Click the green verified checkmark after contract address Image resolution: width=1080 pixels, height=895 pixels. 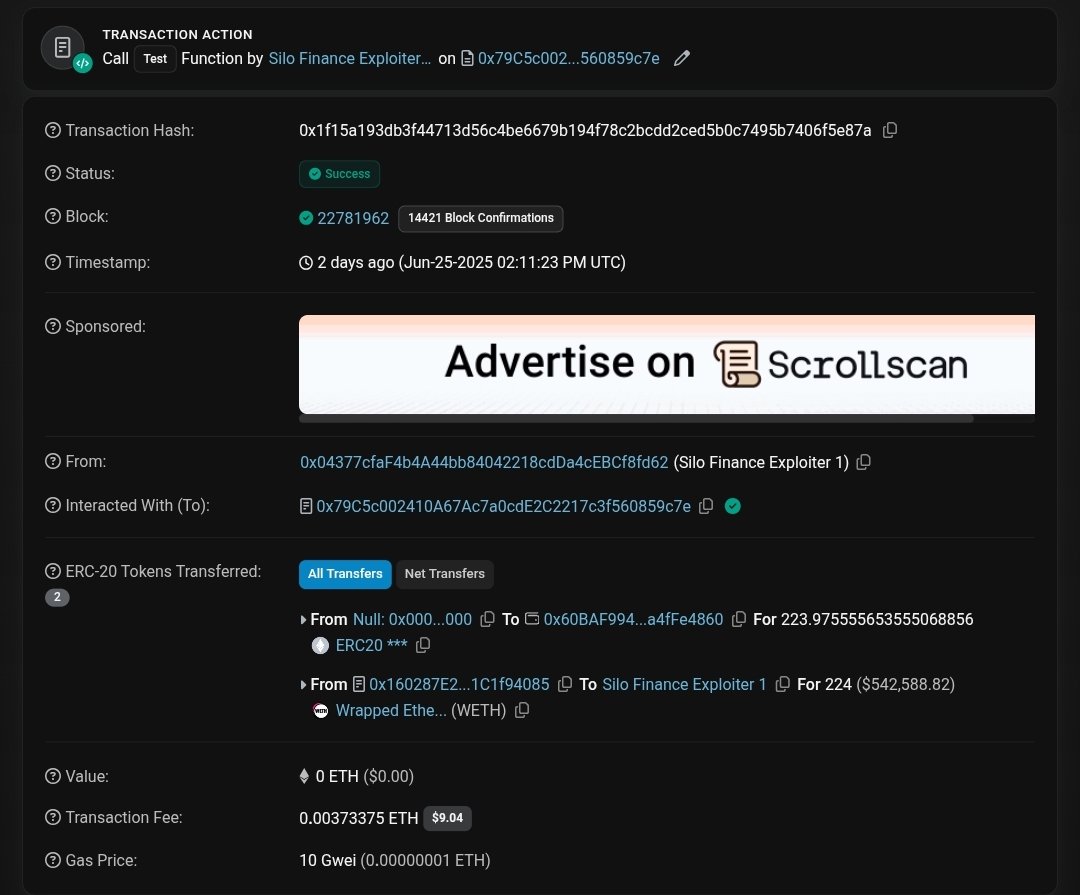(733, 506)
